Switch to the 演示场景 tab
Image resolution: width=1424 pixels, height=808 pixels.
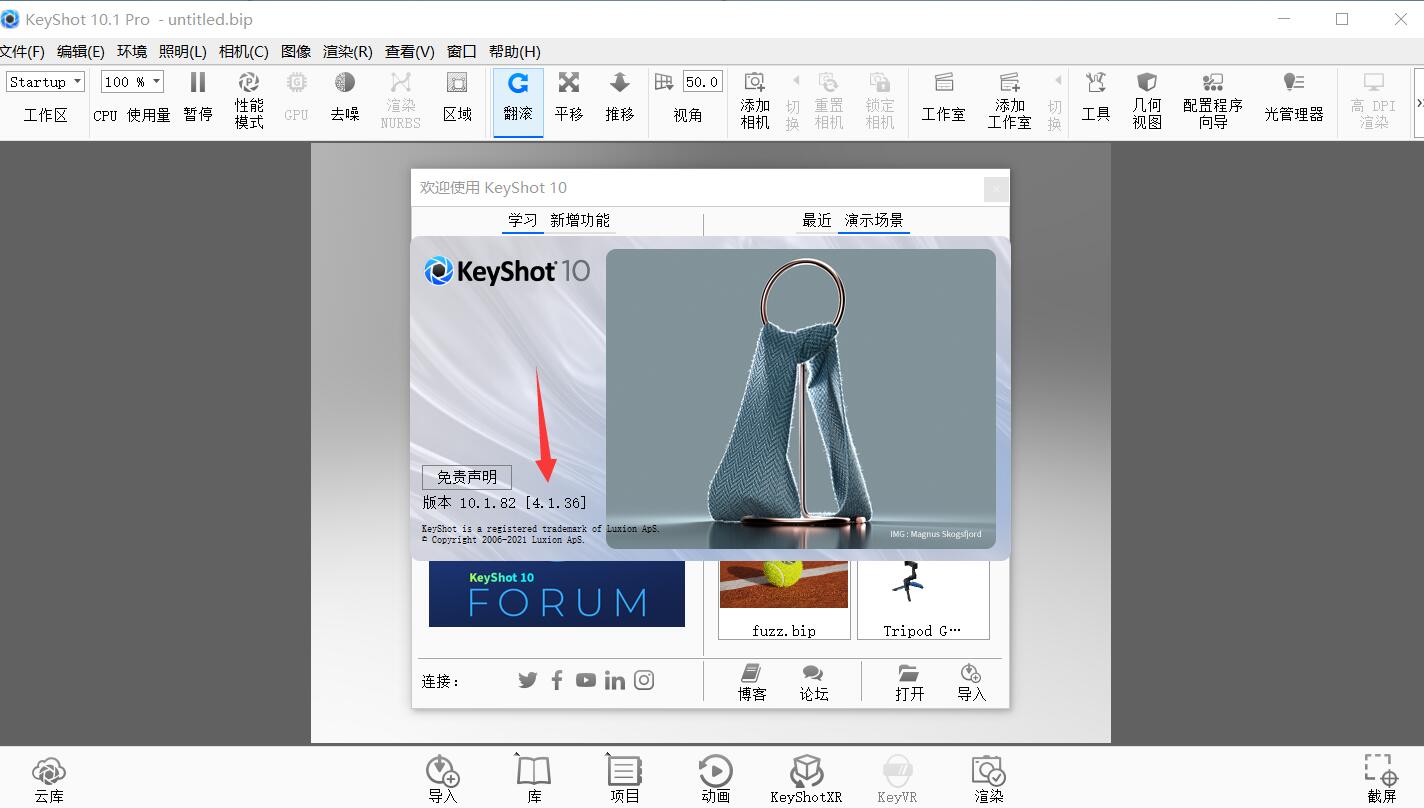pyautogui.click(x=874, y=221)
